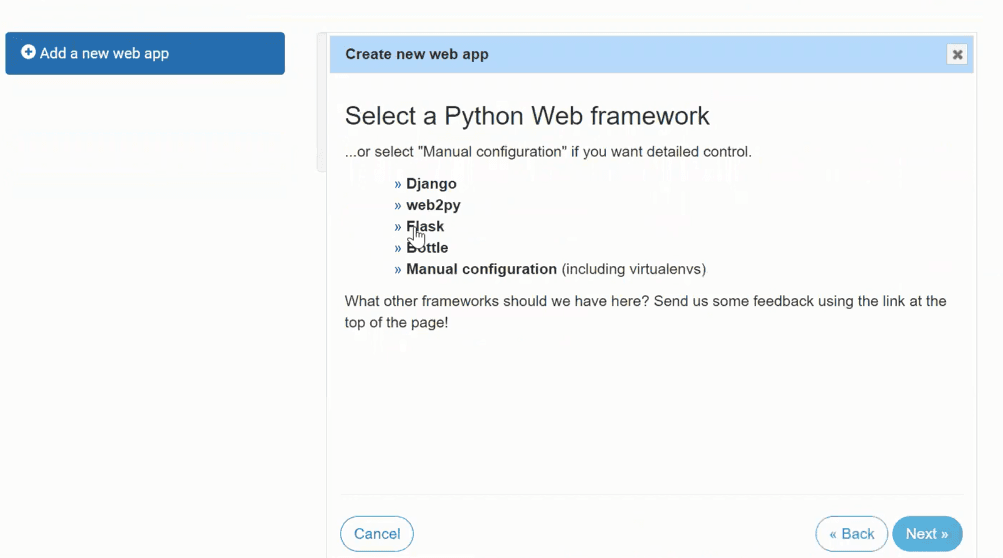This screenshot has height=558, width=1003.
Task: Select the Bottle framework option
Action: [x=427, y=248]
